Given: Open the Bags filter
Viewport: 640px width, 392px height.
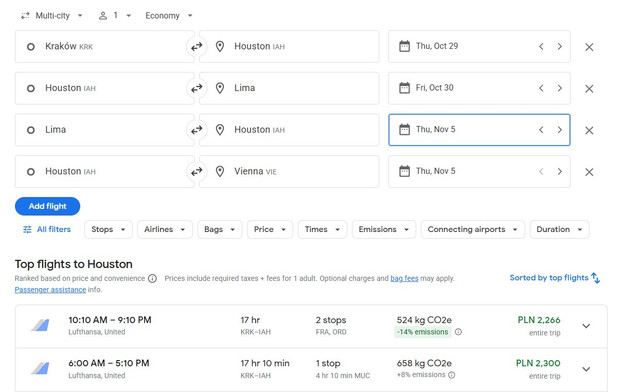Looking at the screenshot, I should [220, 229].
